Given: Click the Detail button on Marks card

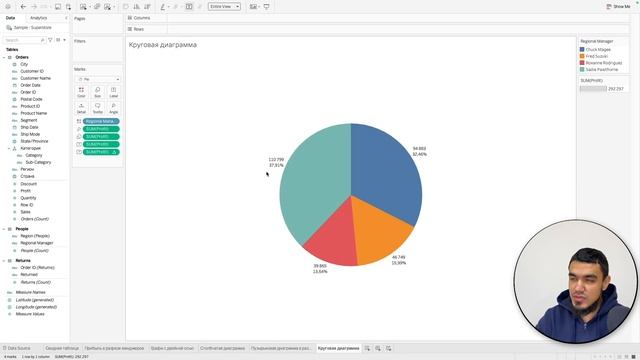Looking at the screenshot, I should point(81,108).
